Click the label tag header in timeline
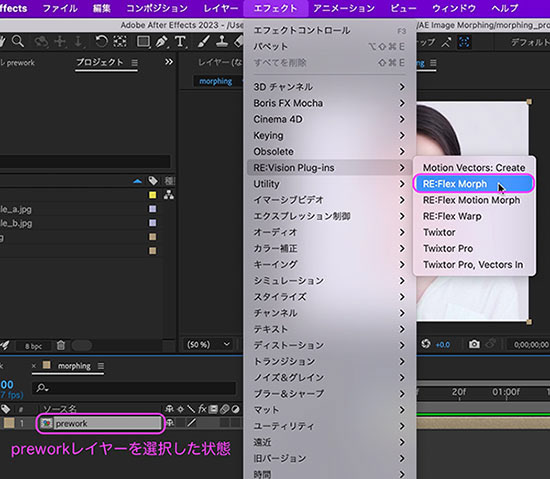The height and width of the screenshot is (479, 550). tap(6, 409)
